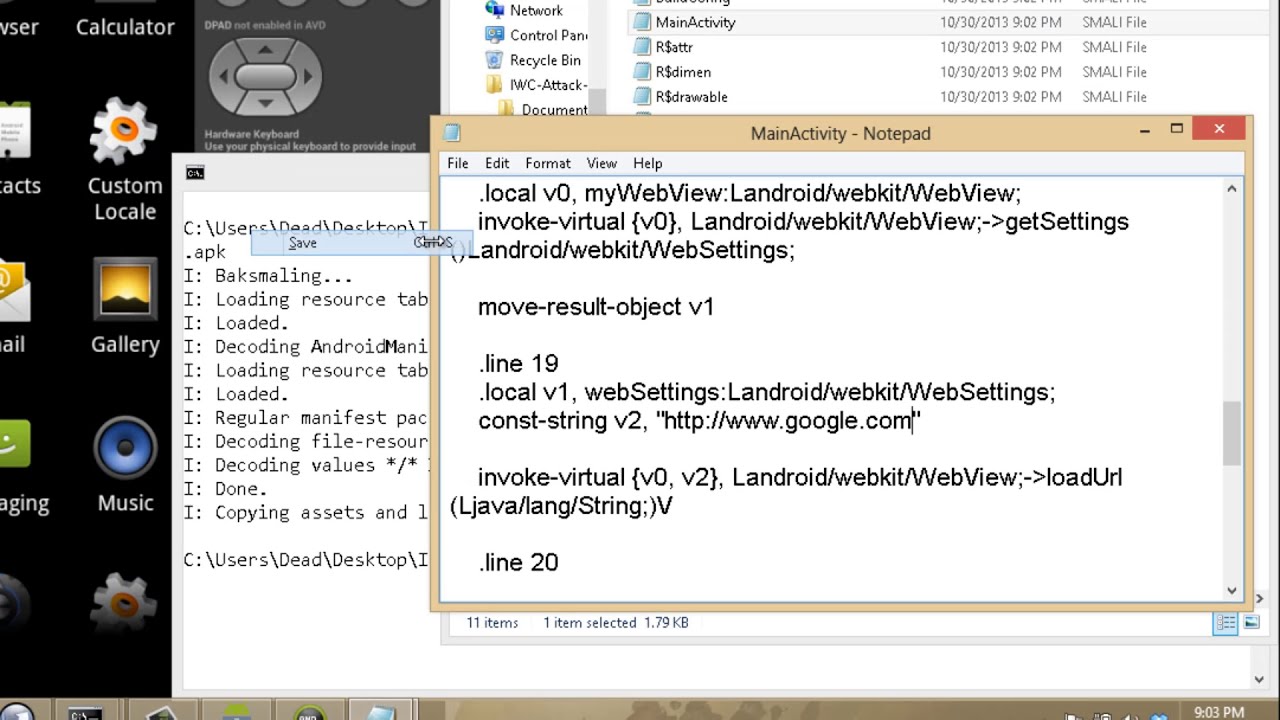Click 'I: Done.' line in Command Prompt
1280x720 pixels.
(x=226, y=489)
